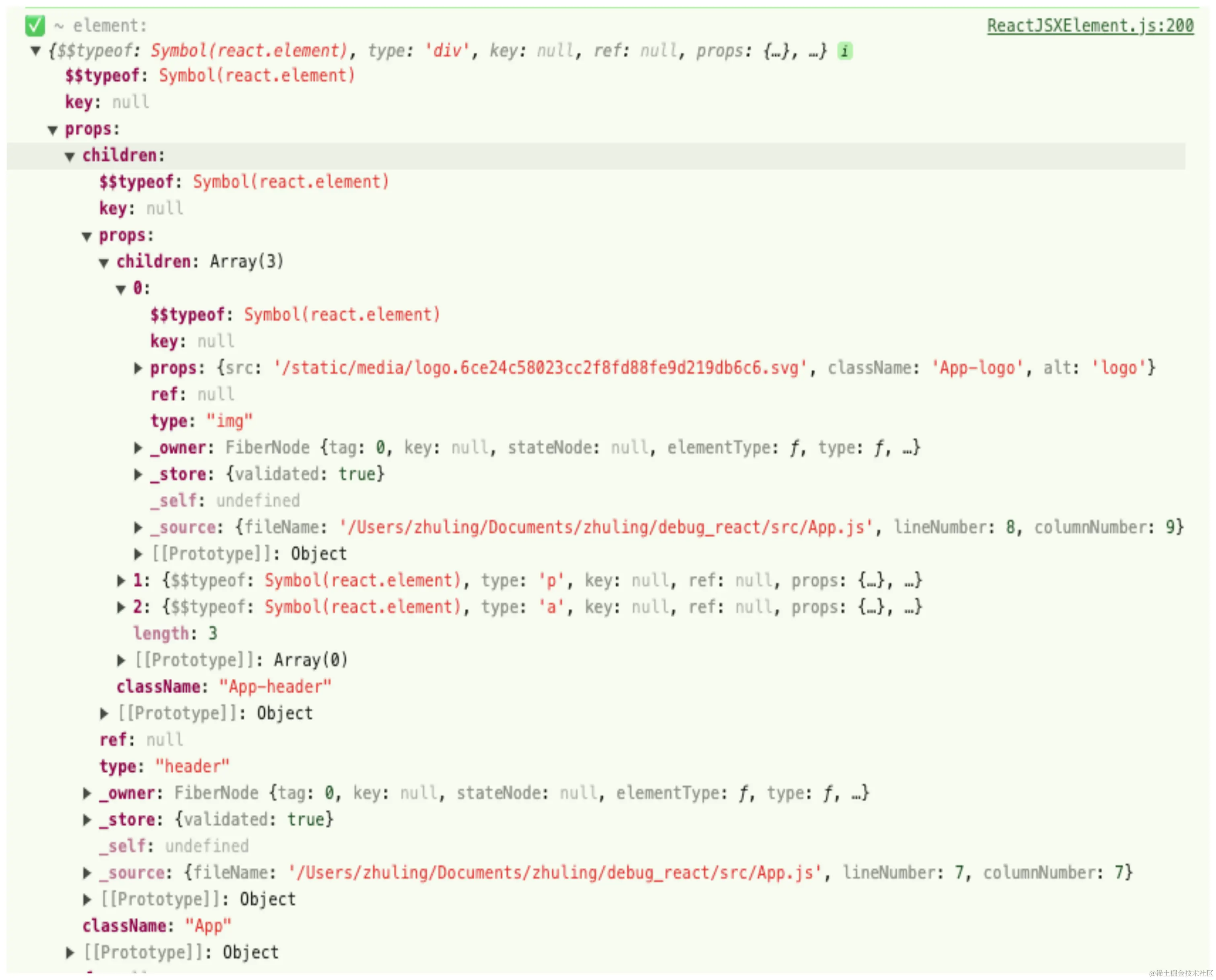Expand _source with lineNumber 8
Viewport: 1216px width, 980px height.
click(x=138, y=527)
